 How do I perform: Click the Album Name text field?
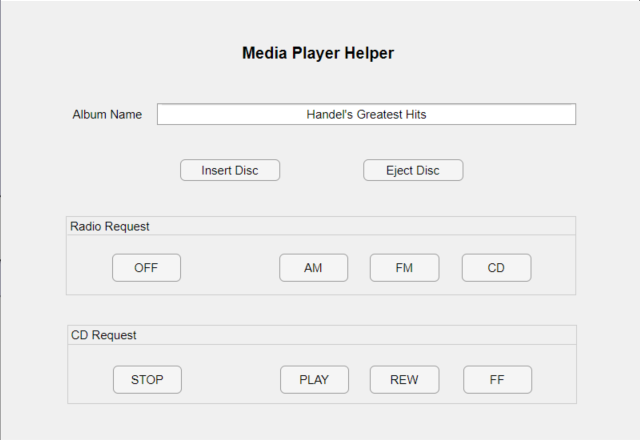click(367, 114)
